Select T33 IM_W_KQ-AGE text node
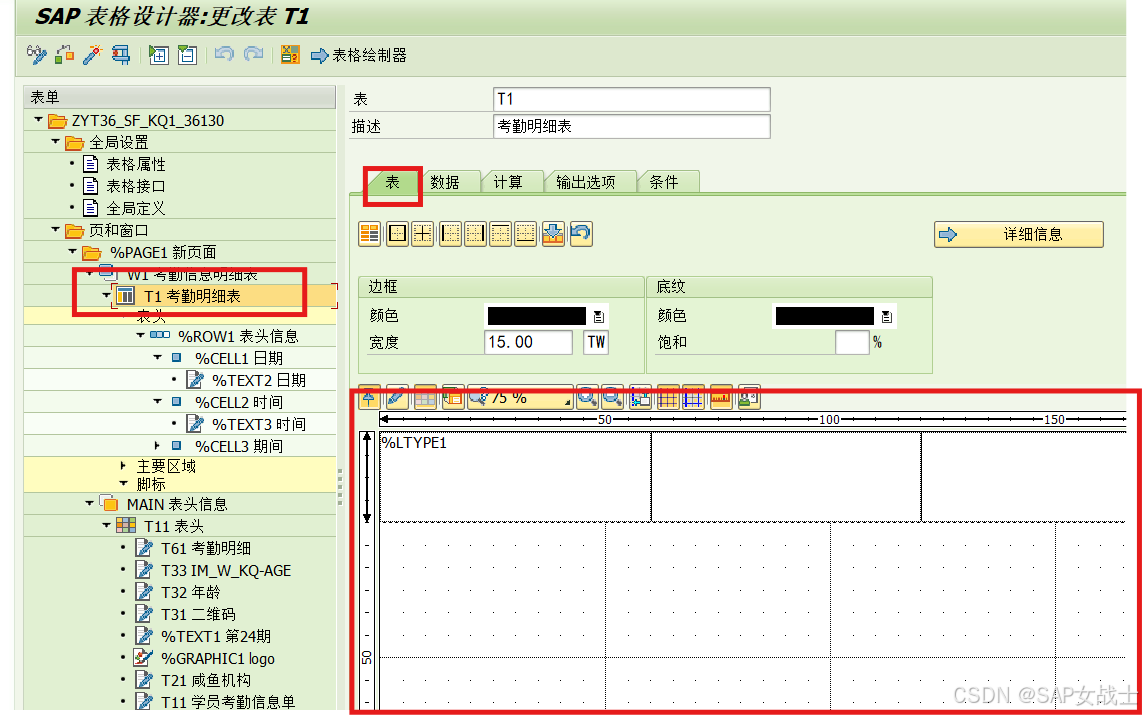Viewport: 1143px width, 715px height. (x=226, y=570)
